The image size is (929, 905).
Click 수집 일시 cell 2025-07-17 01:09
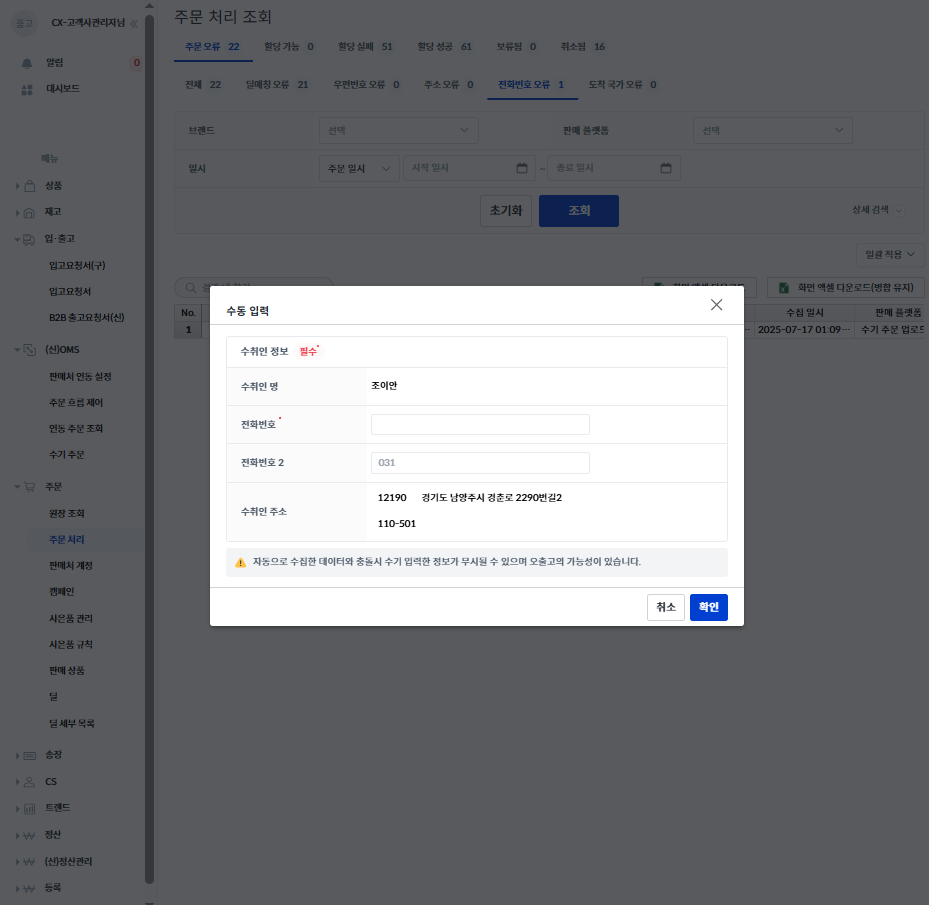(x=804, y=330)
